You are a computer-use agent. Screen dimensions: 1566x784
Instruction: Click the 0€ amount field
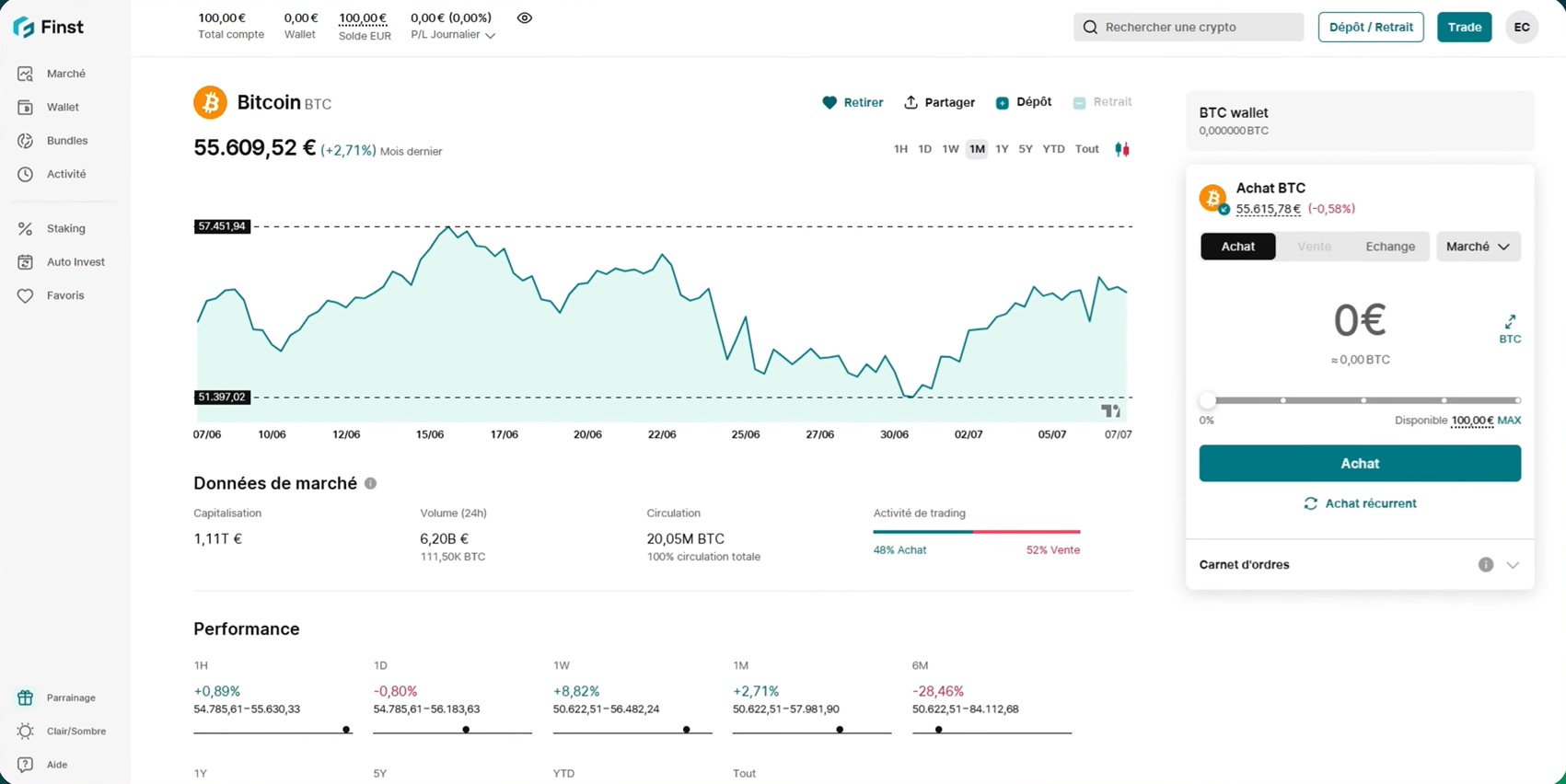[1360, 320]
